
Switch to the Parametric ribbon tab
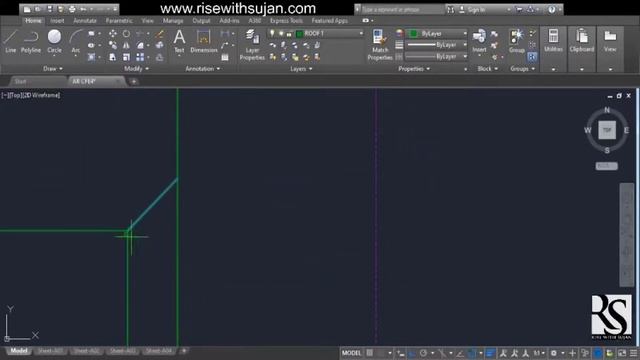pos(119,20)
